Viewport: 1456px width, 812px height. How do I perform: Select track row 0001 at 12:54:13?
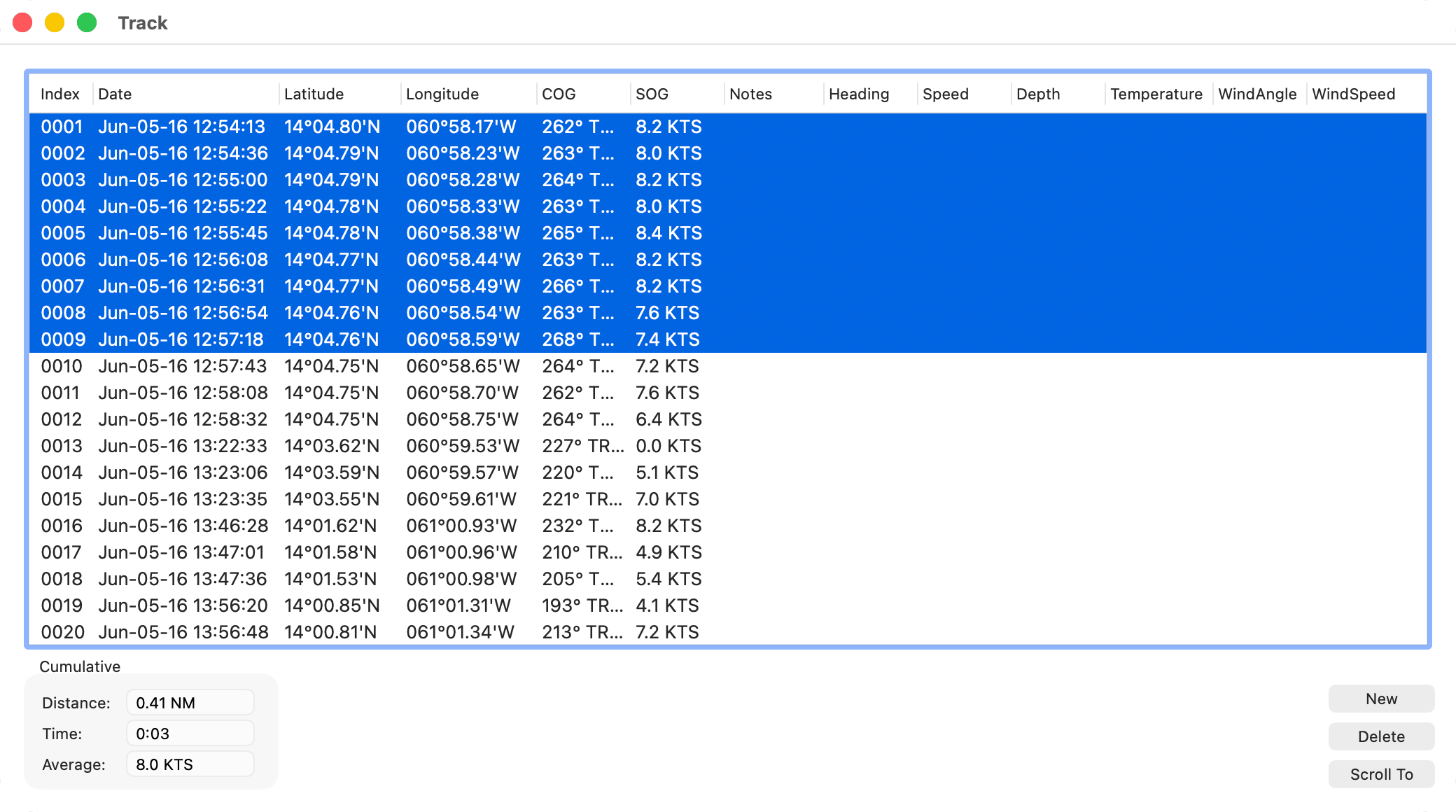pos(728,127)
